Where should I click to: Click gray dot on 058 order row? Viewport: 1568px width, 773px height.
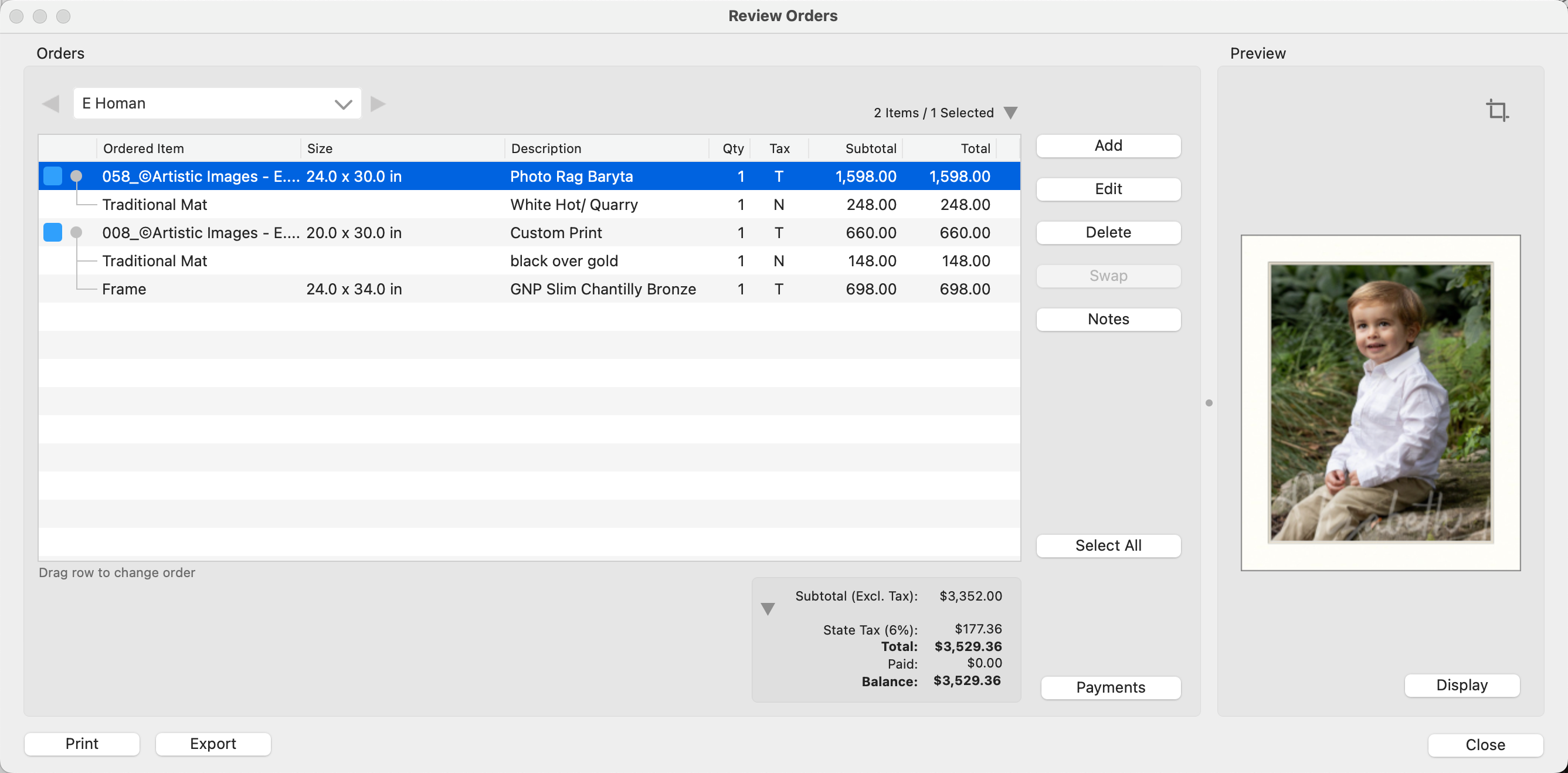[x=76, y=176]
